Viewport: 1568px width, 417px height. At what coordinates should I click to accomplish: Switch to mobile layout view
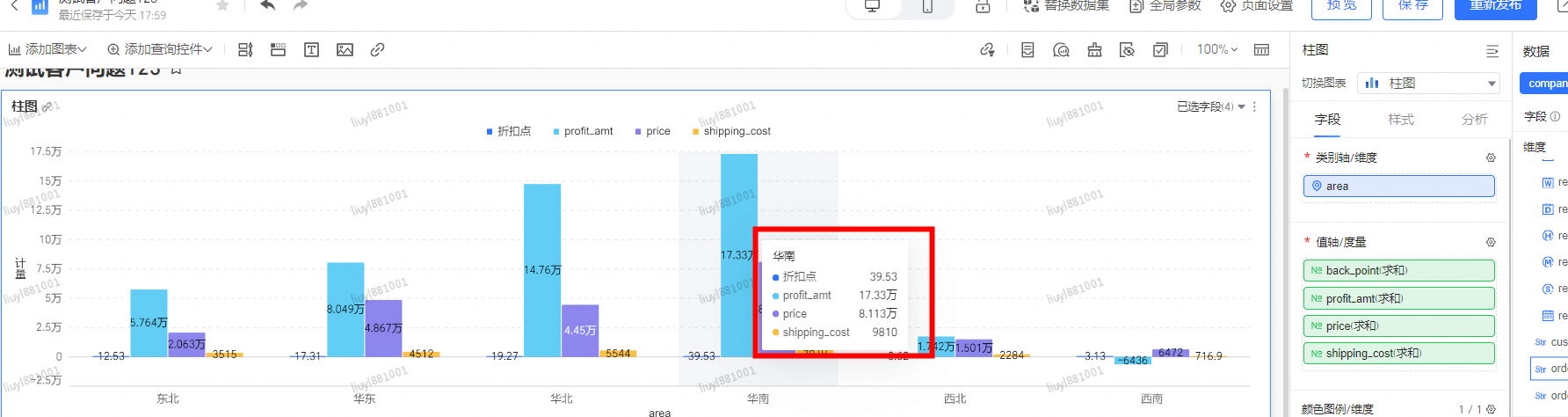point(927,7)
